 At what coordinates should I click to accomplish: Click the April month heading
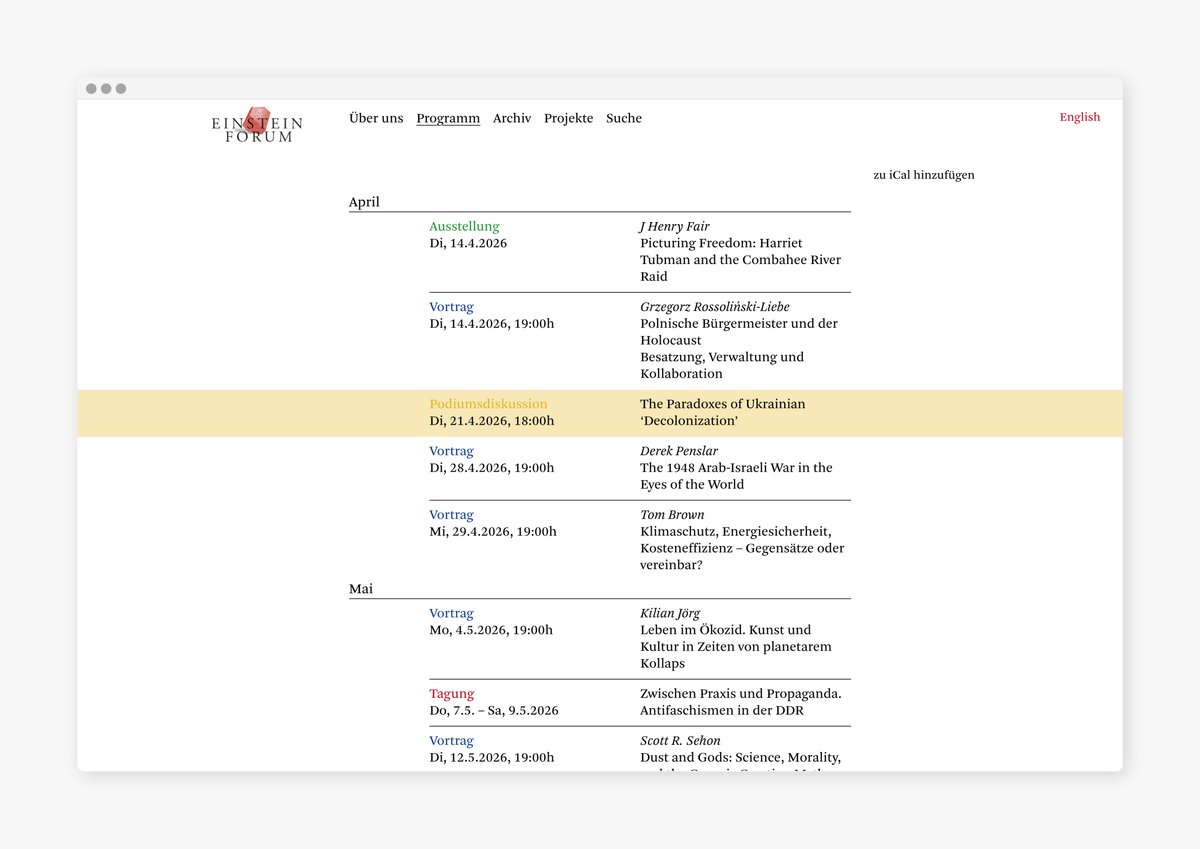pos(364,202)
